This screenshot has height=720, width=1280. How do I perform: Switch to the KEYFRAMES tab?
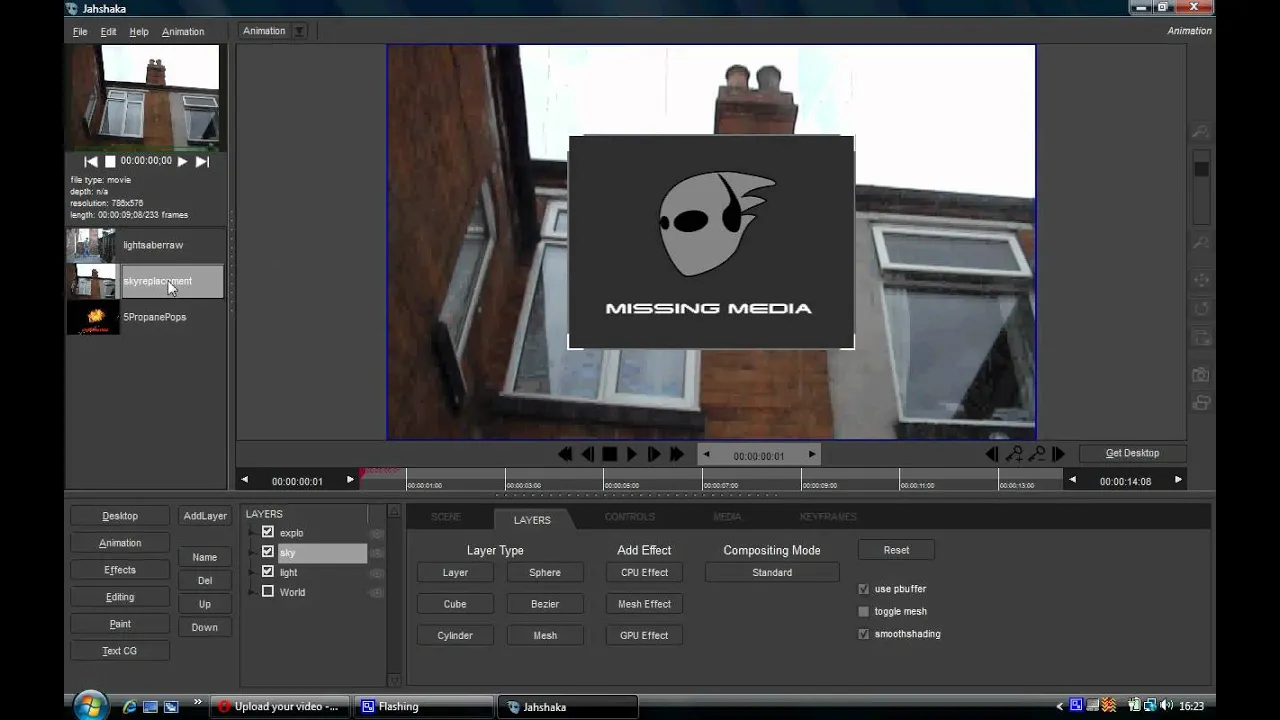pos(828,517)
